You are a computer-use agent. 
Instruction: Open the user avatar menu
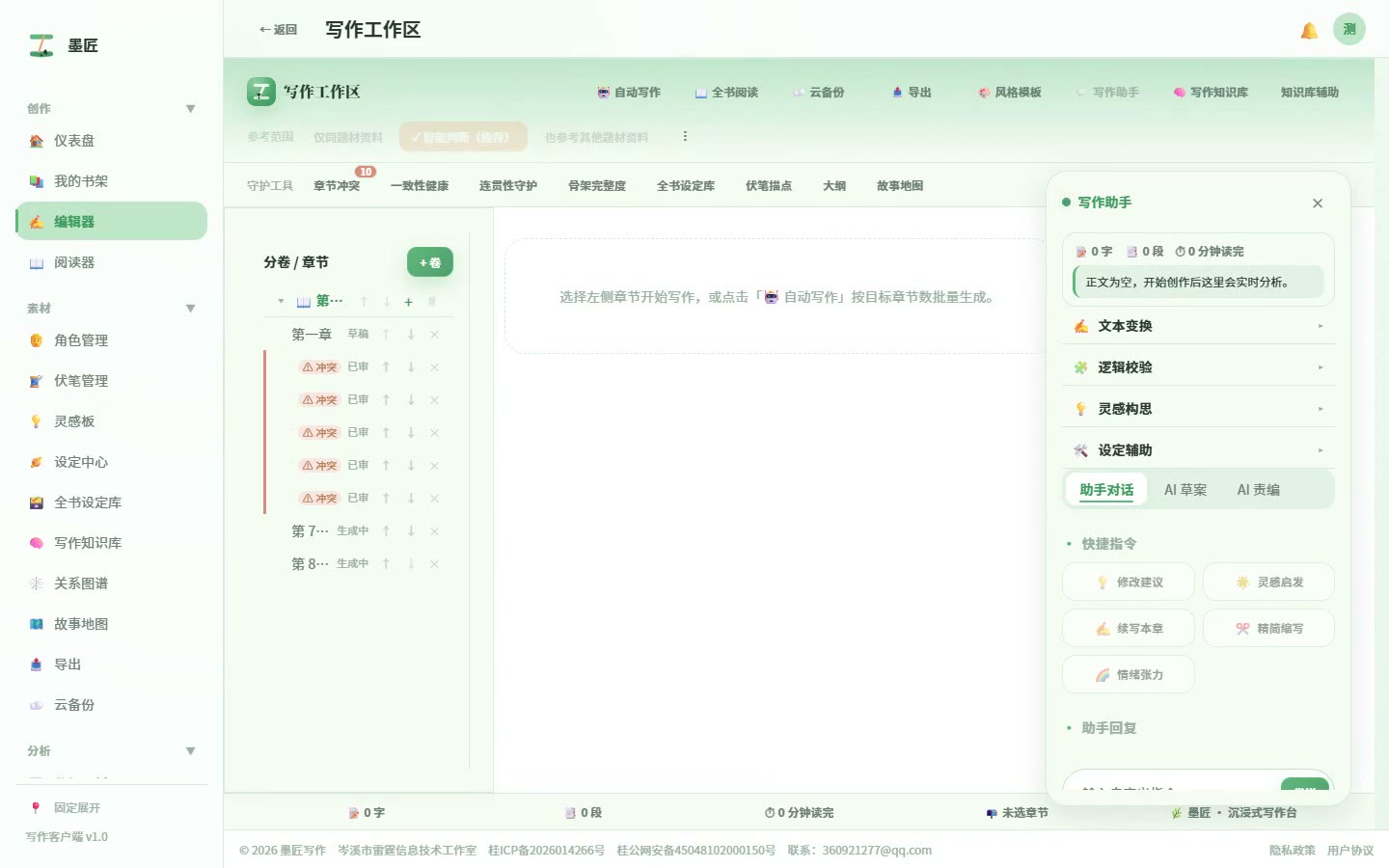click(x=1349, y=29)
